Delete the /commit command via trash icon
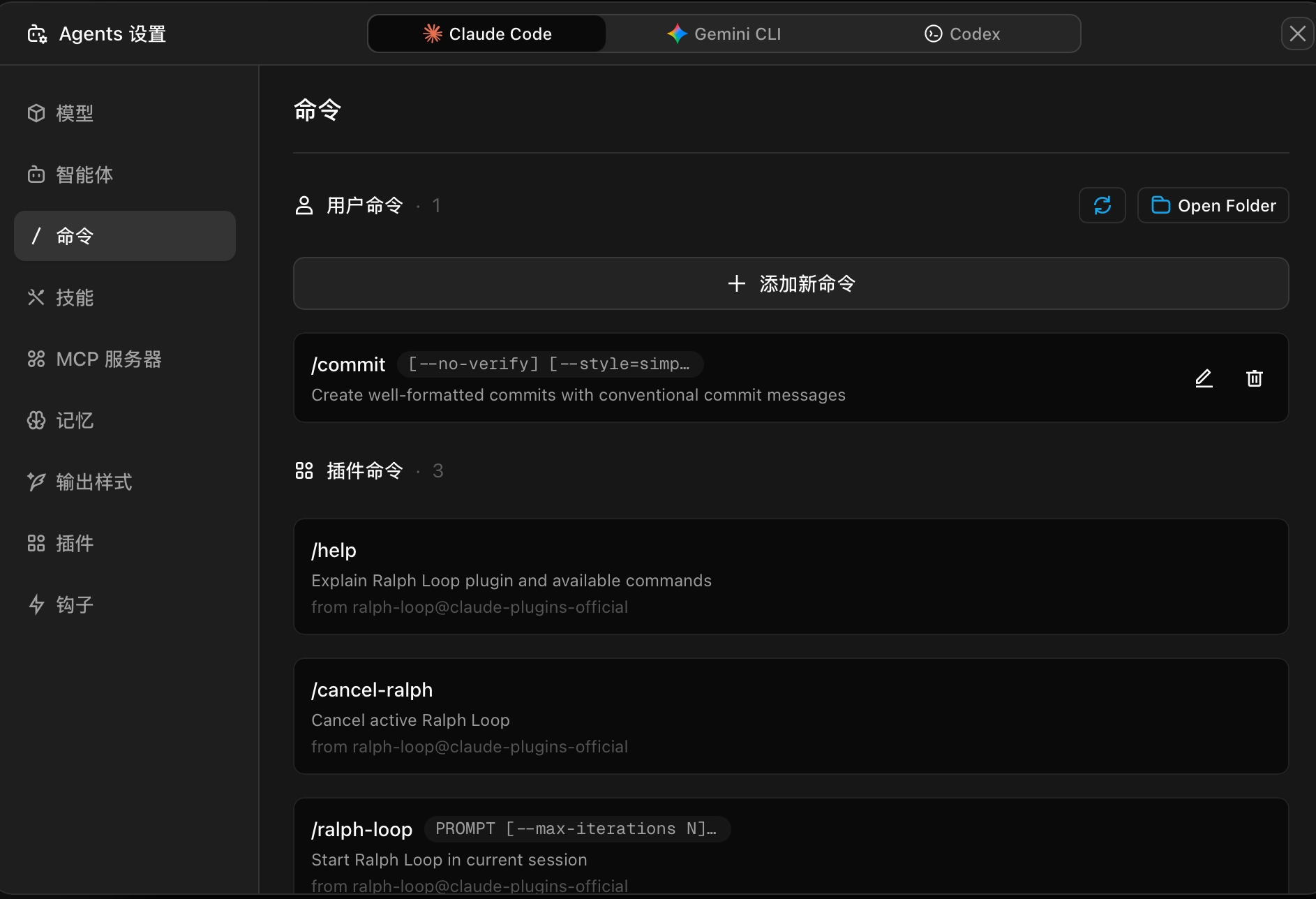The image size is (1316, 899). pyautogui.click(x=1254, y=378)
